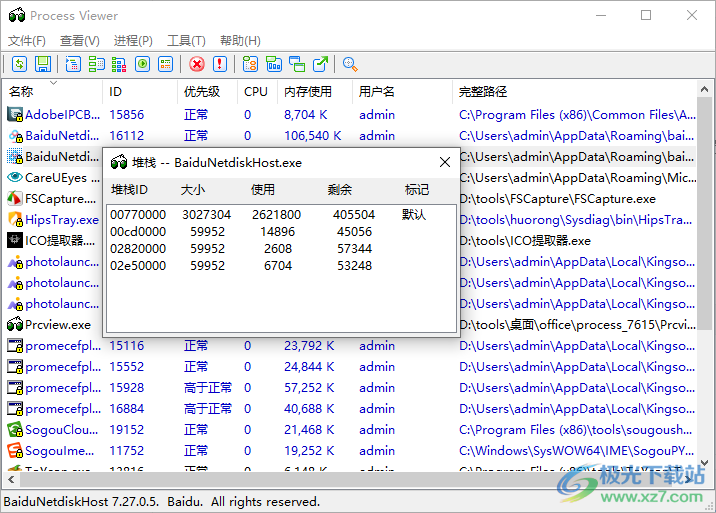This screenshot has width=716, height=513.
Task: Click the ICO提取器 process icon
Action: 15,241
